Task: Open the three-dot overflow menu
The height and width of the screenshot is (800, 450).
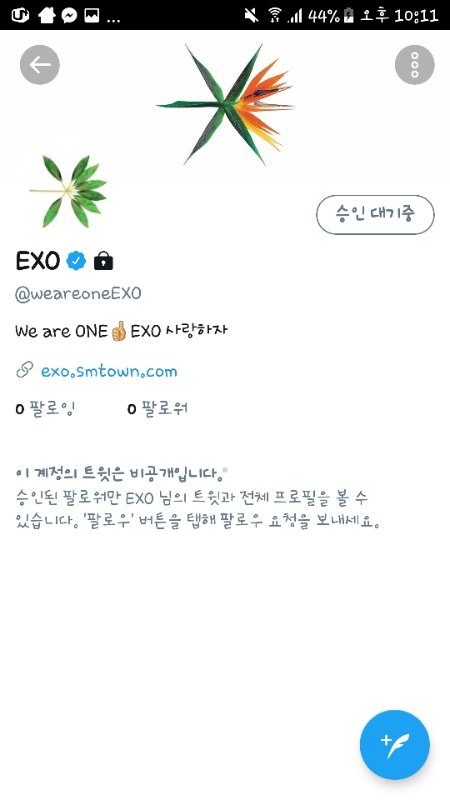Action: 415,65
